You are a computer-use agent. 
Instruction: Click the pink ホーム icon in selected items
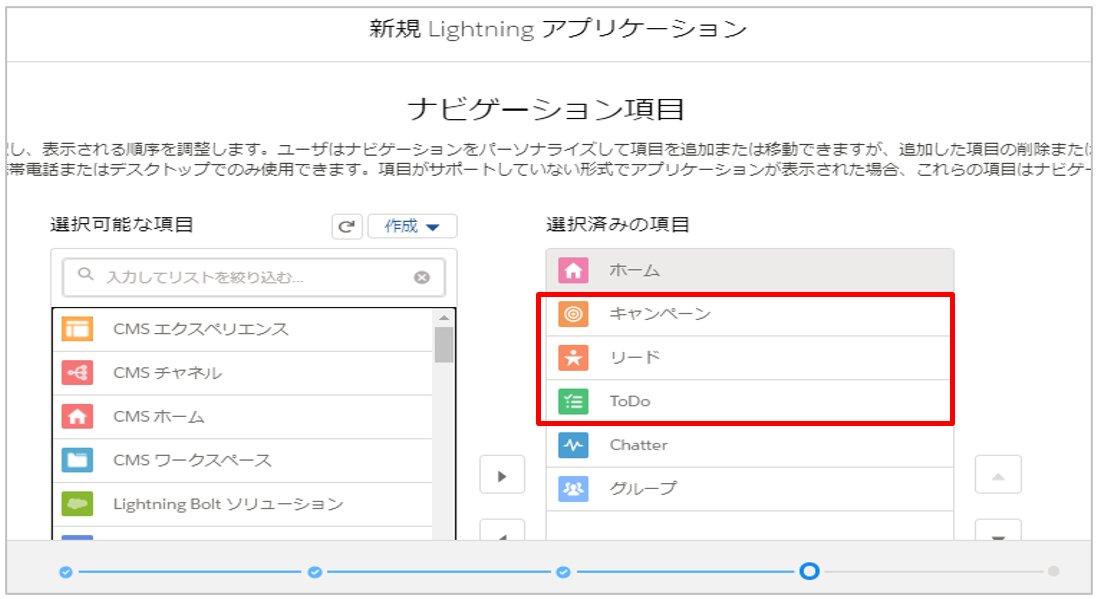tap(573, 270)
